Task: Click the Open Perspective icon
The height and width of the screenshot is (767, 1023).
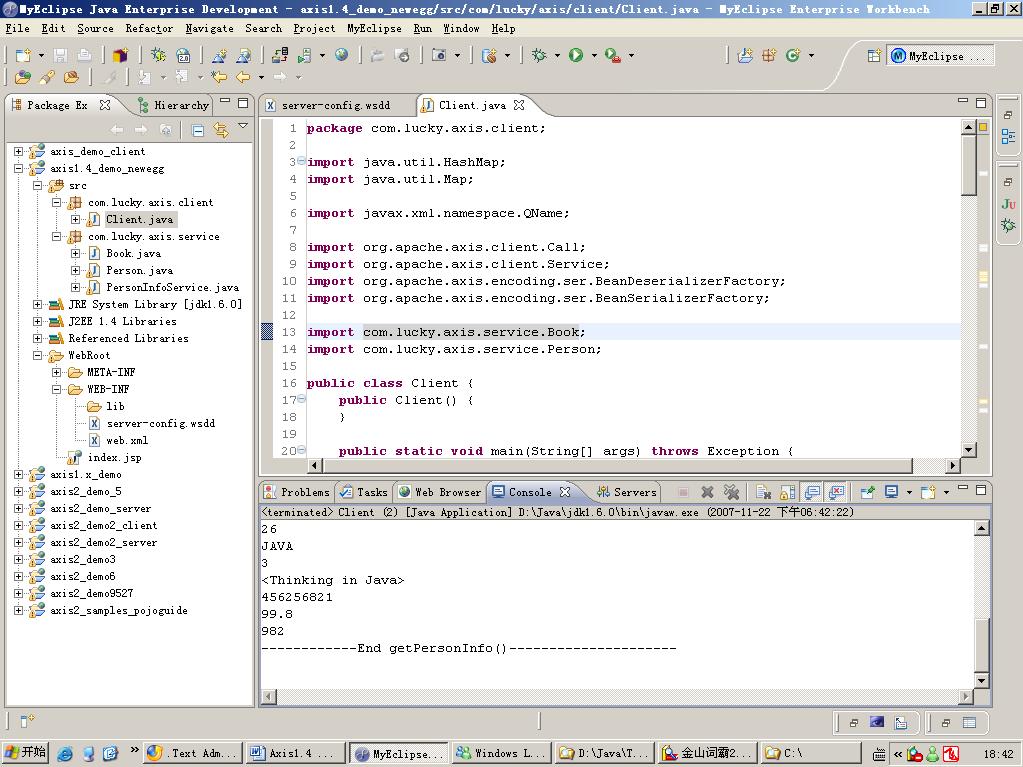Action: coord(874,56)
